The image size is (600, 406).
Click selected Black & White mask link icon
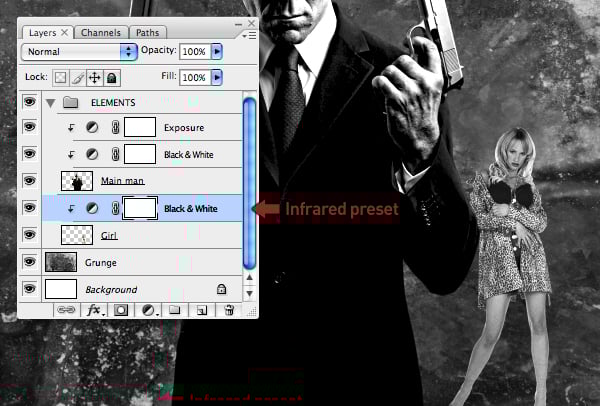pyautogui.click(x=115, y=209)
